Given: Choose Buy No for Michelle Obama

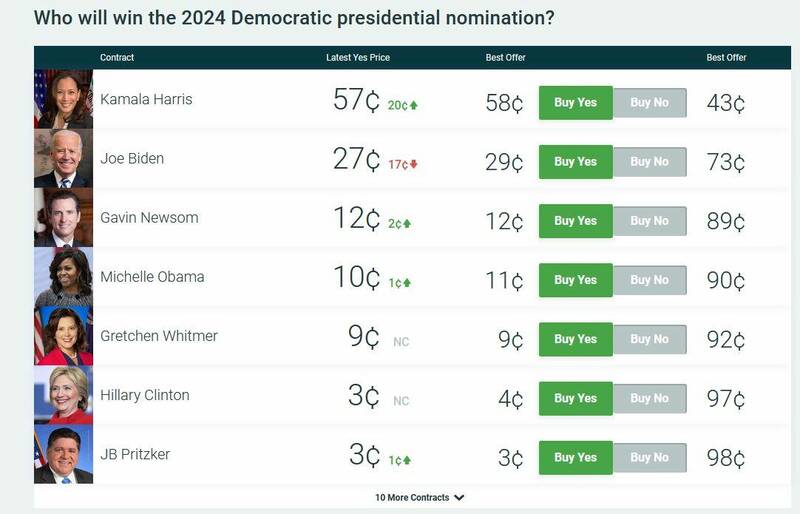Looking at the screenshot, I should click(x=649, y=280).
